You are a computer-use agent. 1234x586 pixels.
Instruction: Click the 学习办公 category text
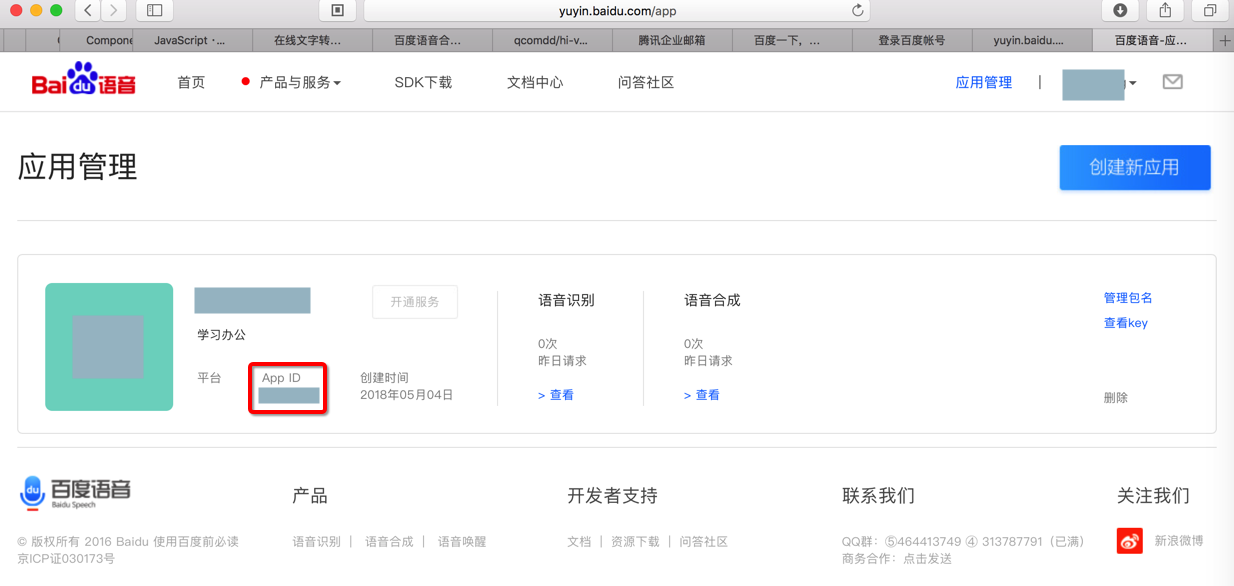222,335
